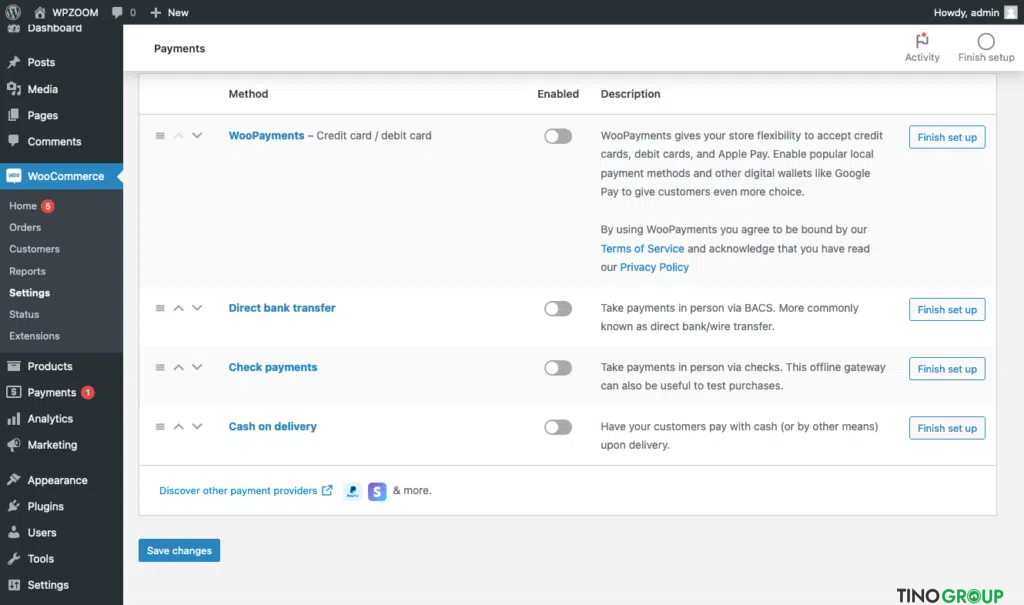Click the Payments page heading
This screenshot has width=1024, height=605.
pos(179,48)
